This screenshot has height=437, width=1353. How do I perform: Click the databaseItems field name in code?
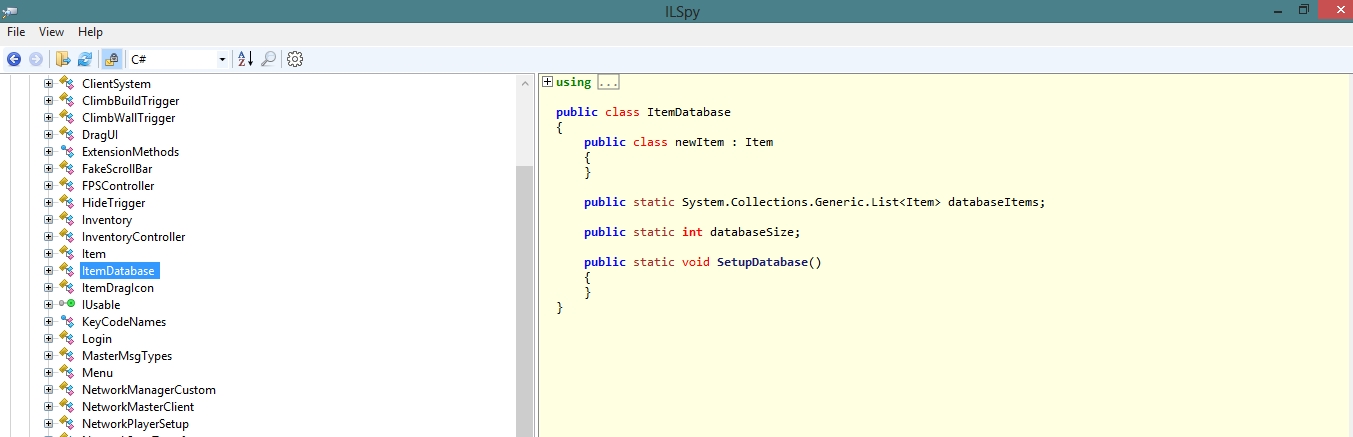click(993, 202)
